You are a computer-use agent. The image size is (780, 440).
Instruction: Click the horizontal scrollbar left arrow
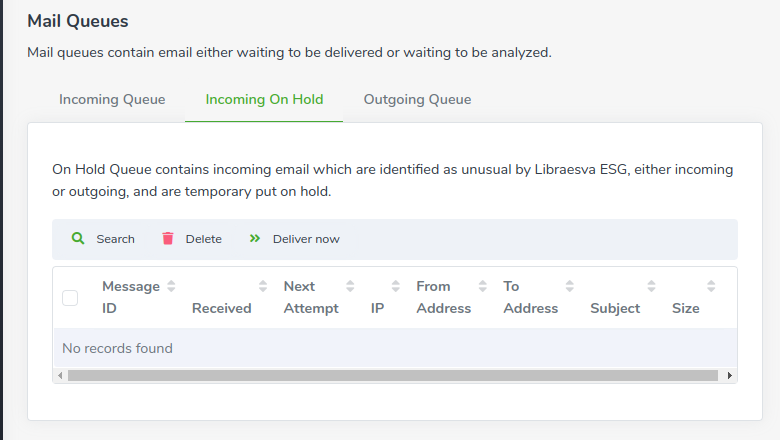tap(60, 375)
